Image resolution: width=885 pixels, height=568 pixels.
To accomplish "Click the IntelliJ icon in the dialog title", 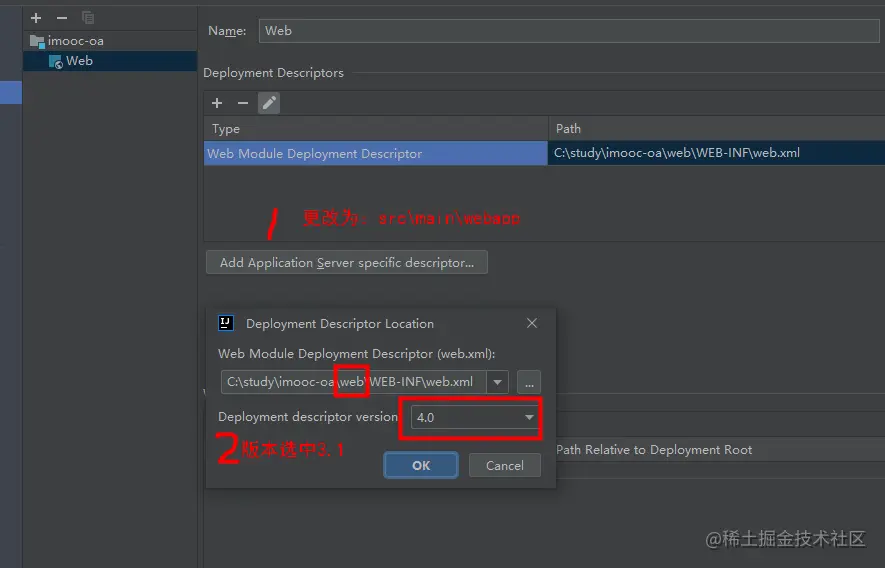I will point(226,323).
